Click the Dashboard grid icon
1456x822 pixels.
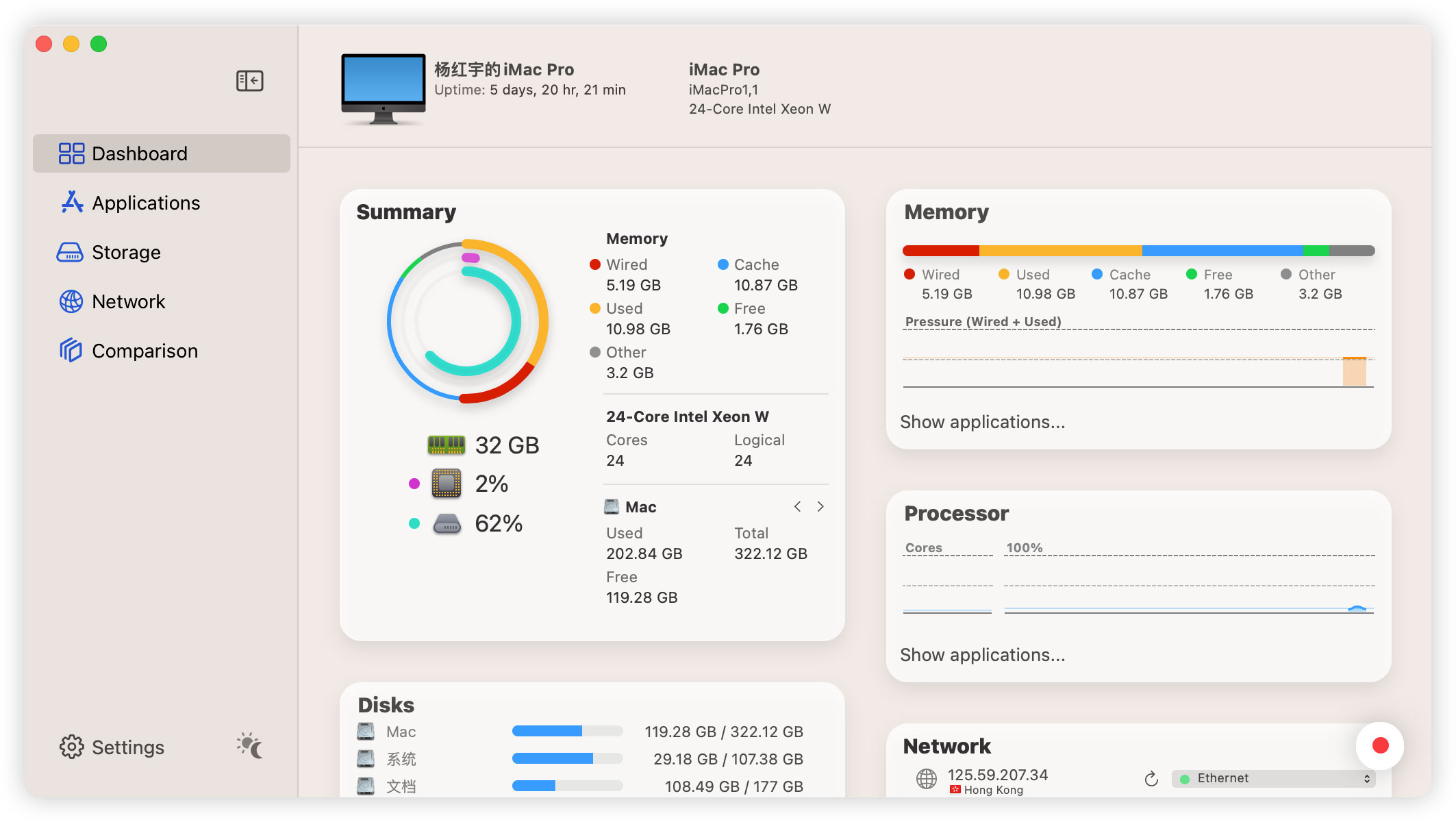71,153
